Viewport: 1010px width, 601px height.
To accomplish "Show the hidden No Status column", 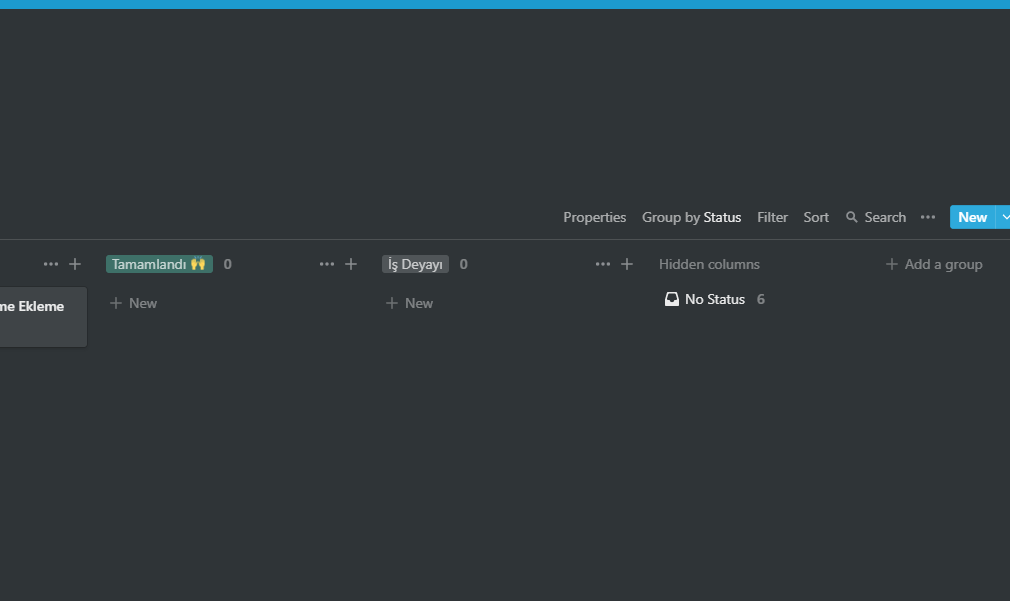I will coord(714,299).
